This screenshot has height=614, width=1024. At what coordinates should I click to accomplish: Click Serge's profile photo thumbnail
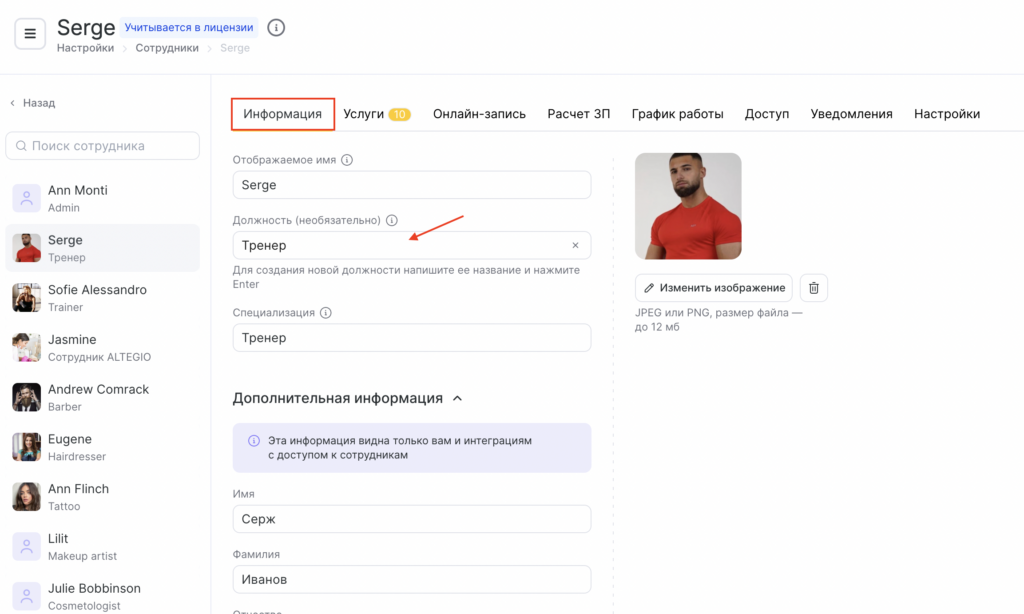[688, 206]
